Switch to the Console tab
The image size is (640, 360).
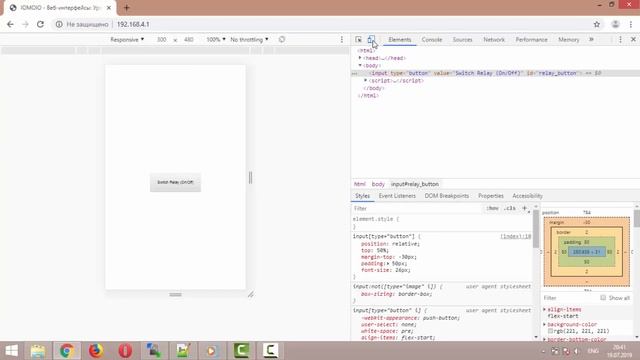coord(432,40)
